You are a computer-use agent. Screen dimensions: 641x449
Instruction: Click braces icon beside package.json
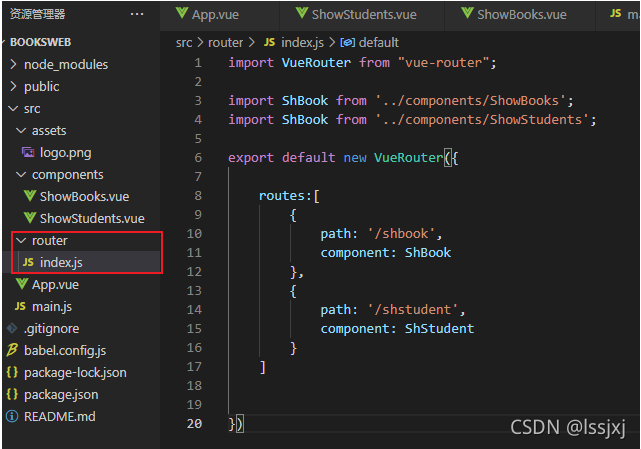12,394
